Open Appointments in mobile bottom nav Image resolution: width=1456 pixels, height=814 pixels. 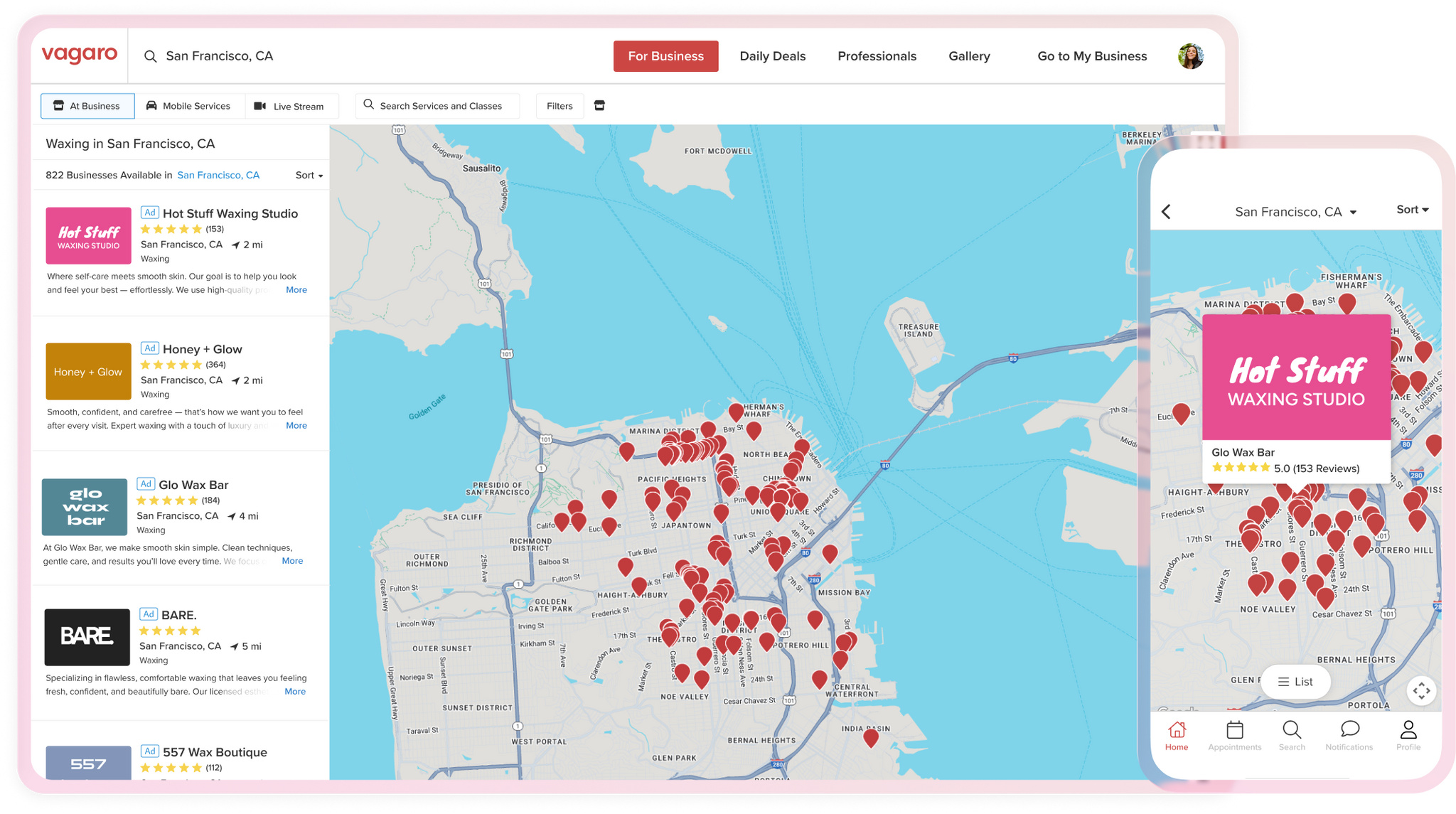click(1234, 736)
